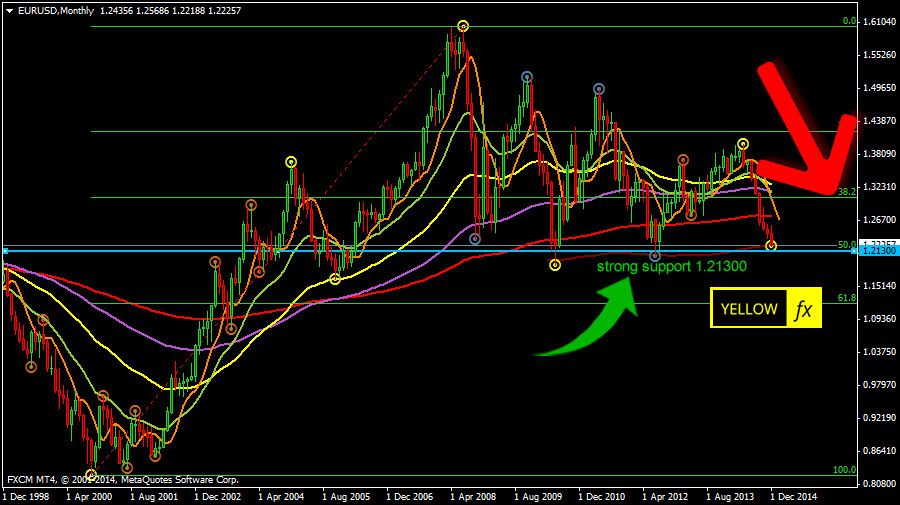
Task: Click the 1 Dec 1998 date label
Action: click(x=27, y=495)
